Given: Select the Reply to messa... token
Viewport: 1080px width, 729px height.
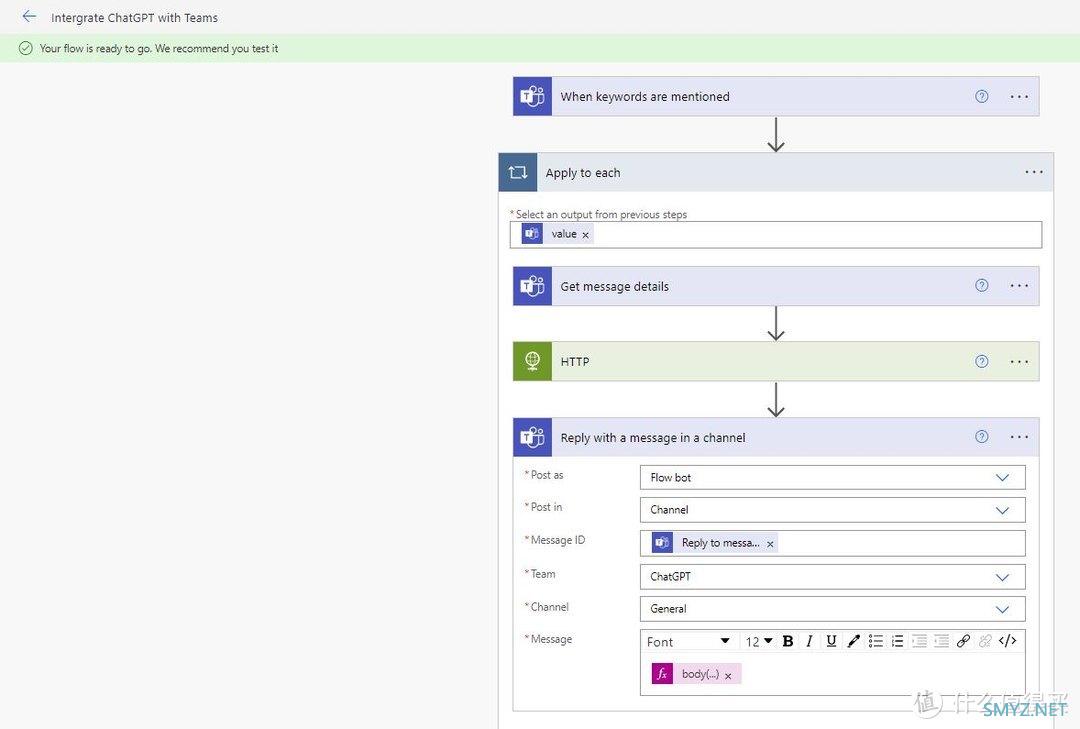Looking at the screenshot, I should click(x=714, y=543).
